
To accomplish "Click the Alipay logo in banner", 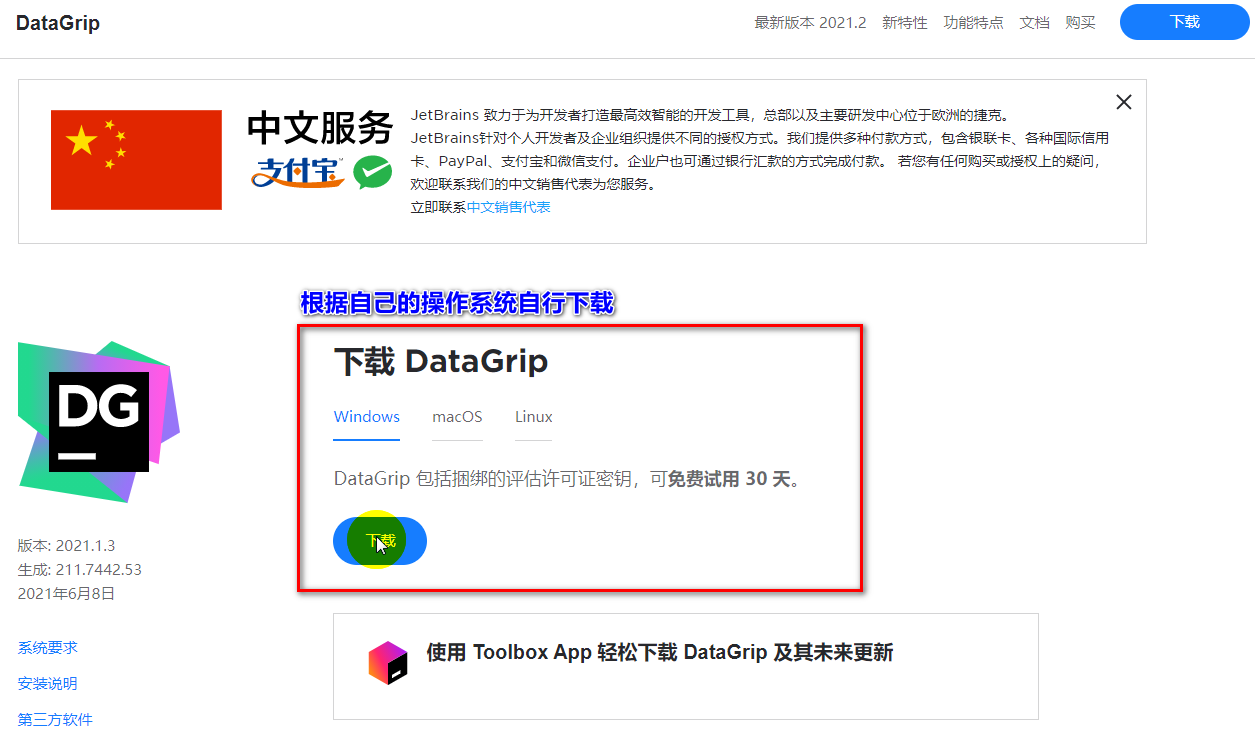I will pyautogui.click(x=298, y=172).
